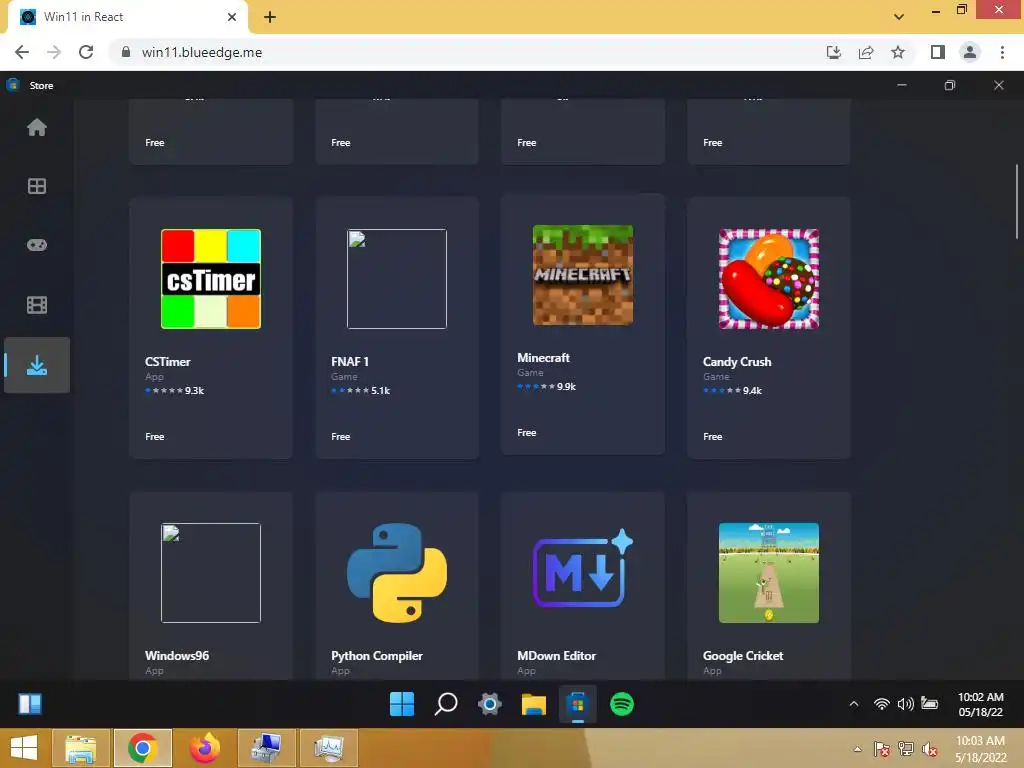Viewport: 1024px width, 768px height.
Task: Install the app via address bar icon
Action: click(x=834, y=52)
